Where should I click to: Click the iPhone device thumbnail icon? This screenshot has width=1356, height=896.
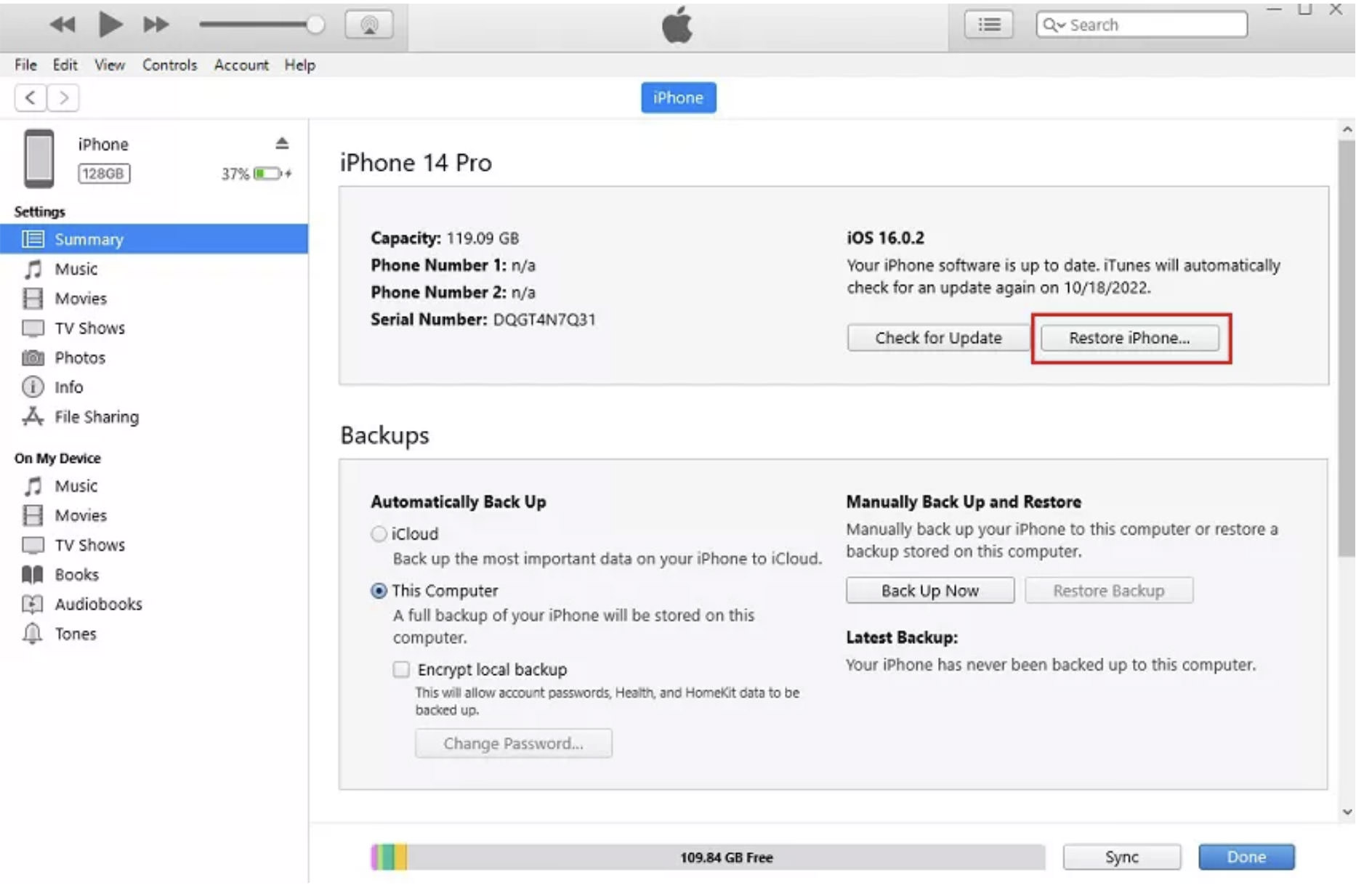pos(39,158)
